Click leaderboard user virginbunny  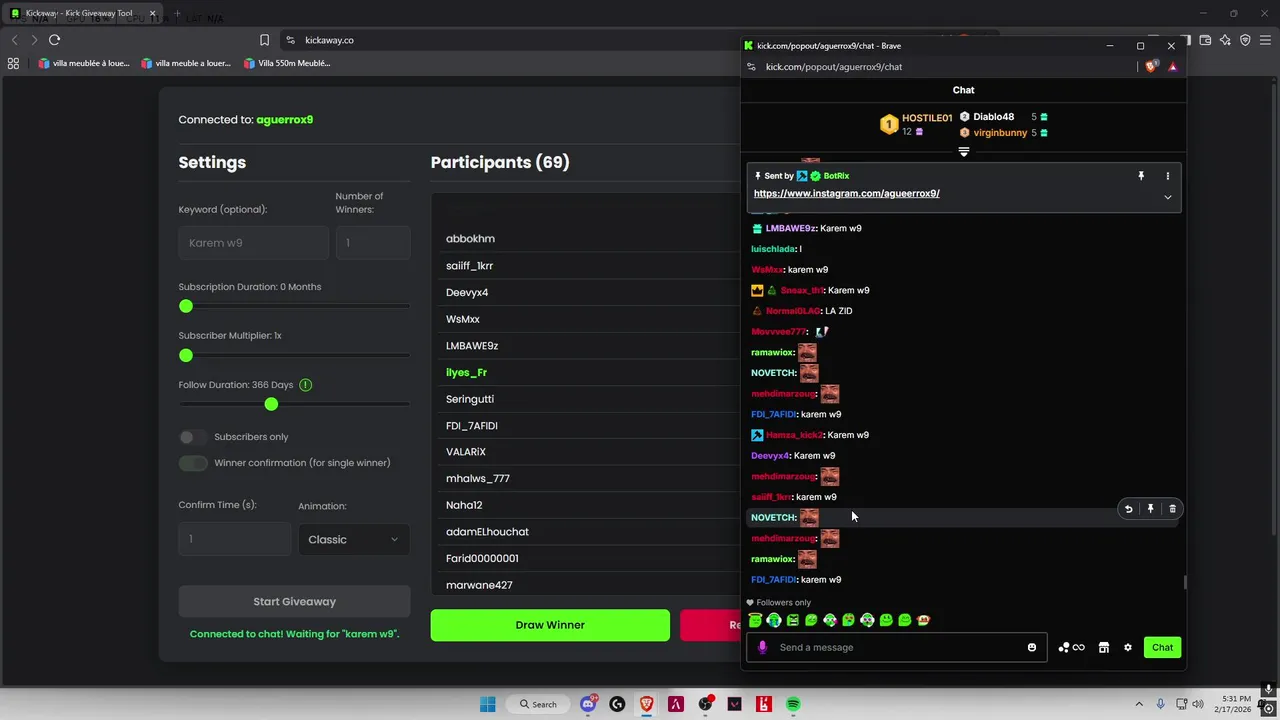[1000, 133]
